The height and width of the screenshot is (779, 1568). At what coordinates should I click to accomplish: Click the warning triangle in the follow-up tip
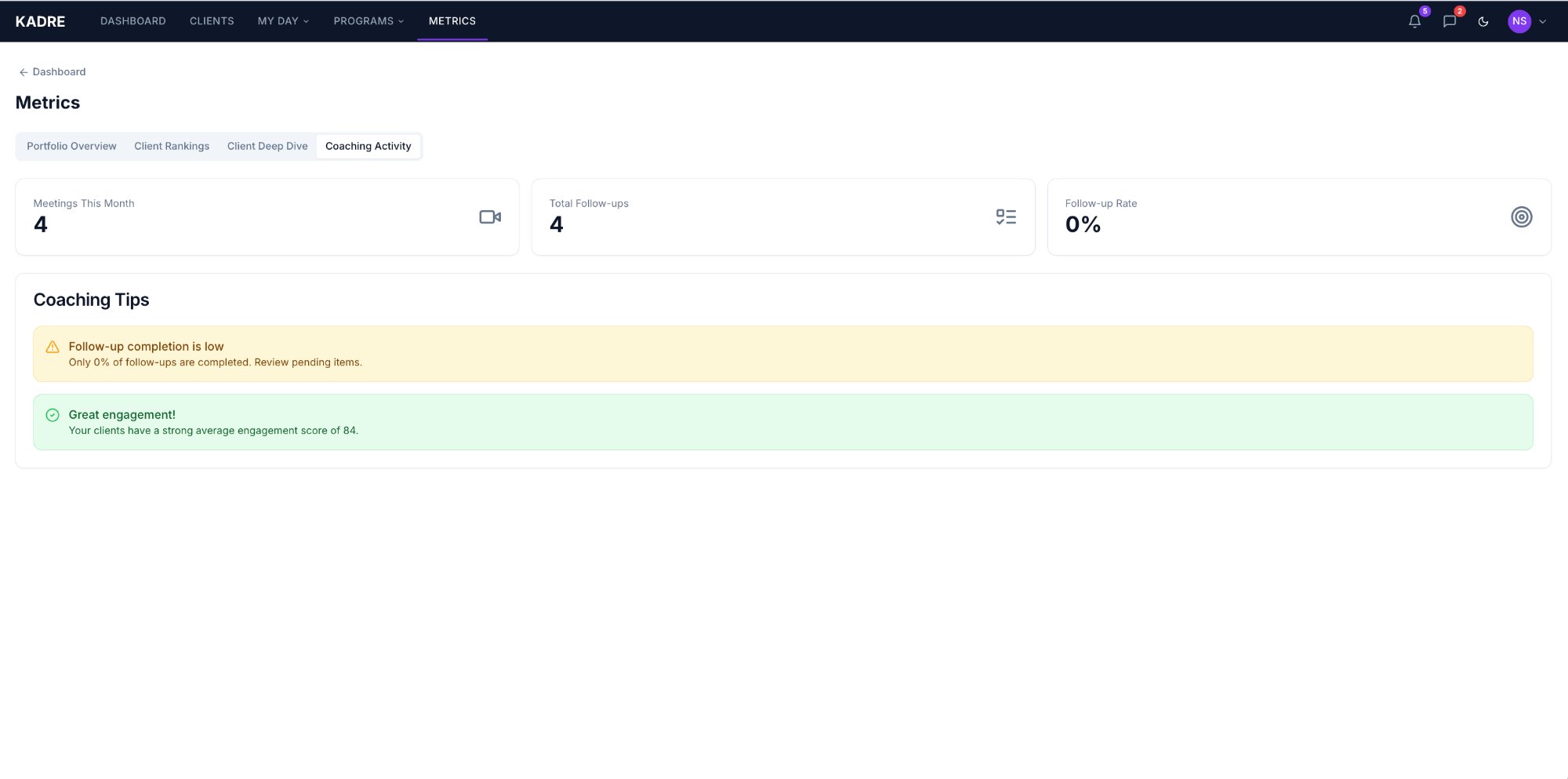point(52,346)
